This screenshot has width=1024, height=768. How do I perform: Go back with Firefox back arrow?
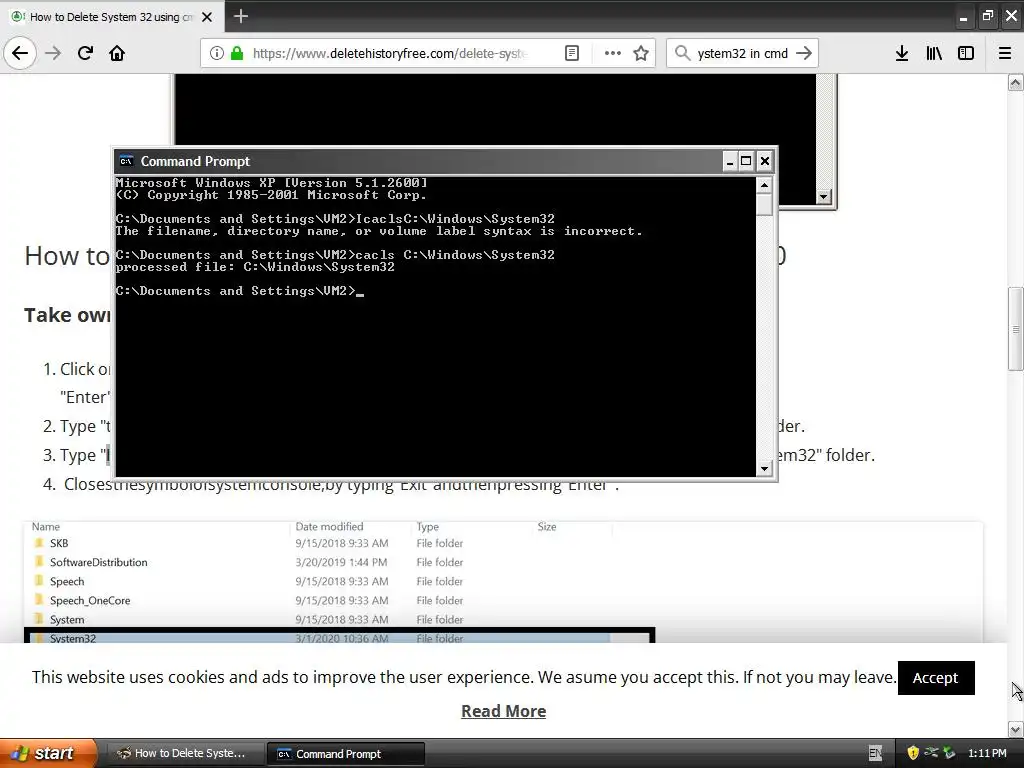click(20, 53)
